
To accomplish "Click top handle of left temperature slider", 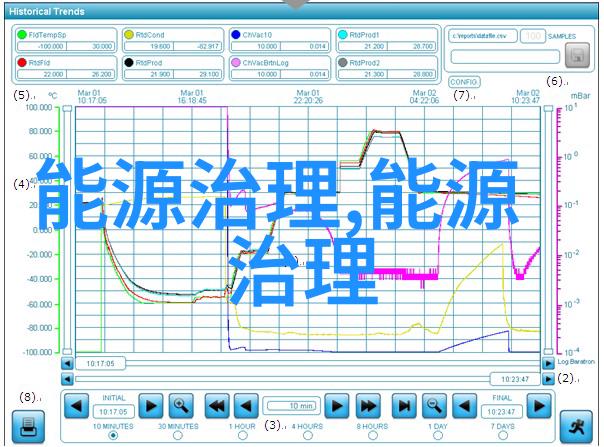I will 67,109.
